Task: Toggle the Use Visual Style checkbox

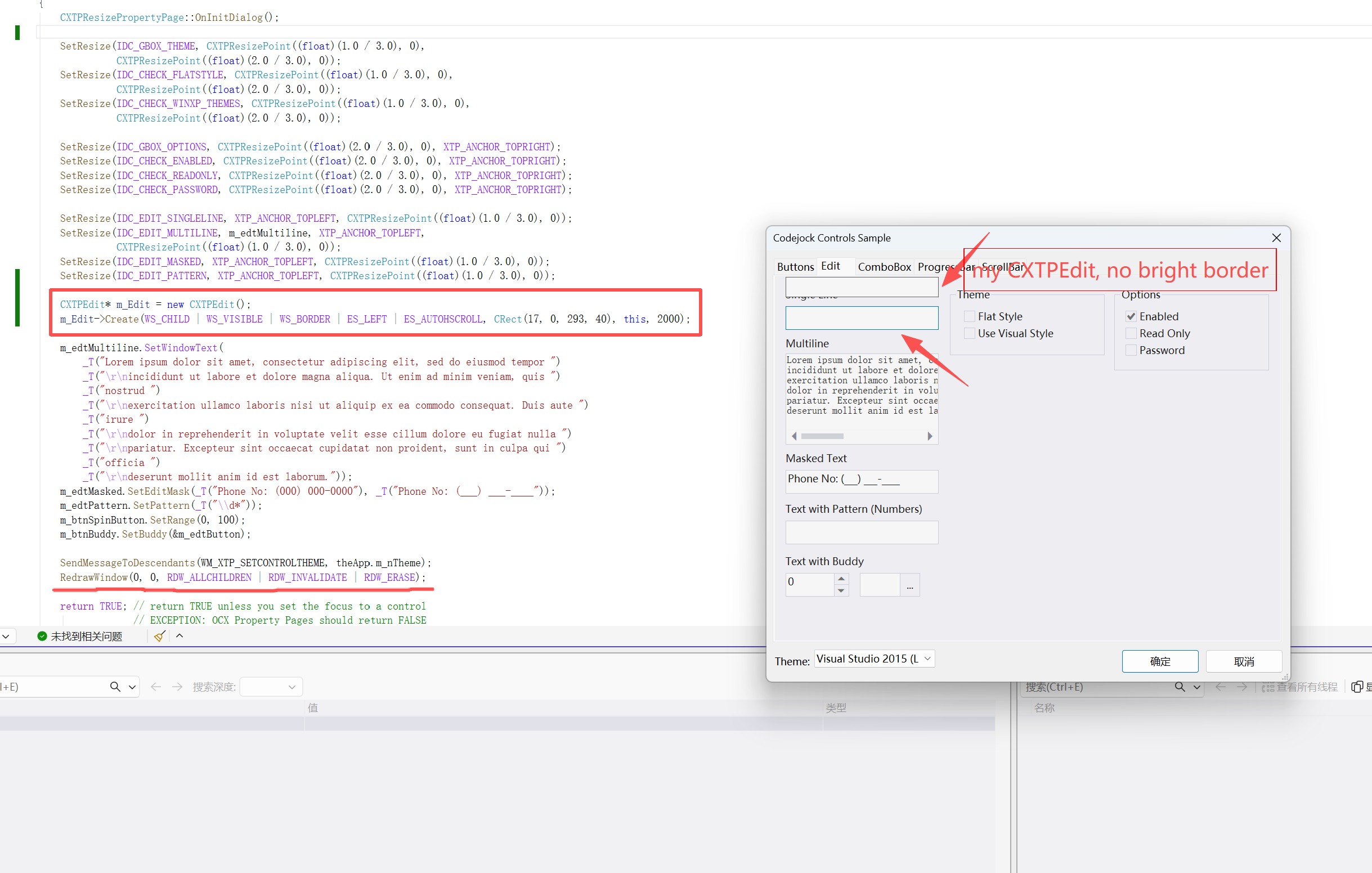Action: click(969, 333)
